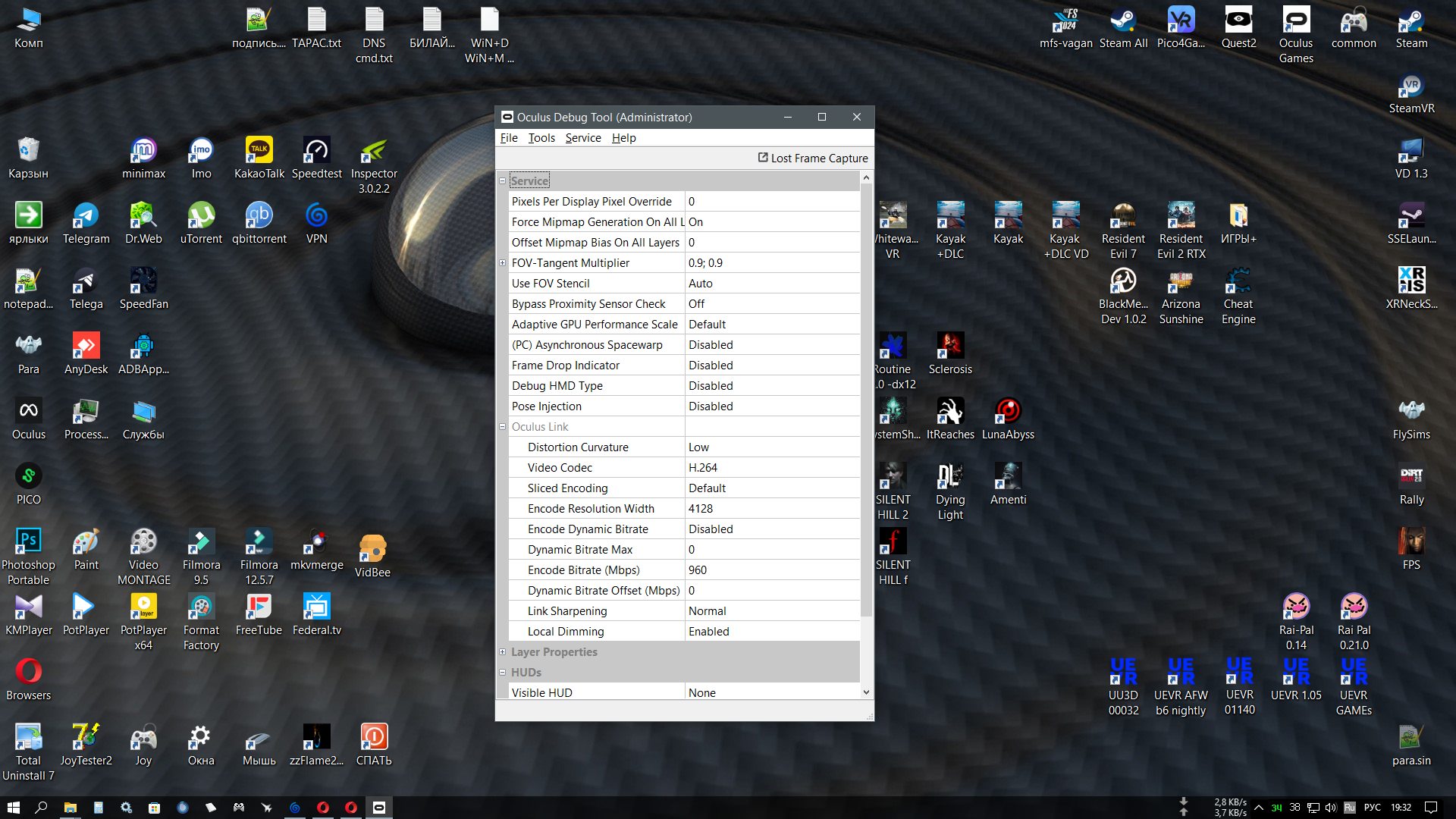1456x819 pixels.
Task: Open the Help menu
Action: coord(624,137)
